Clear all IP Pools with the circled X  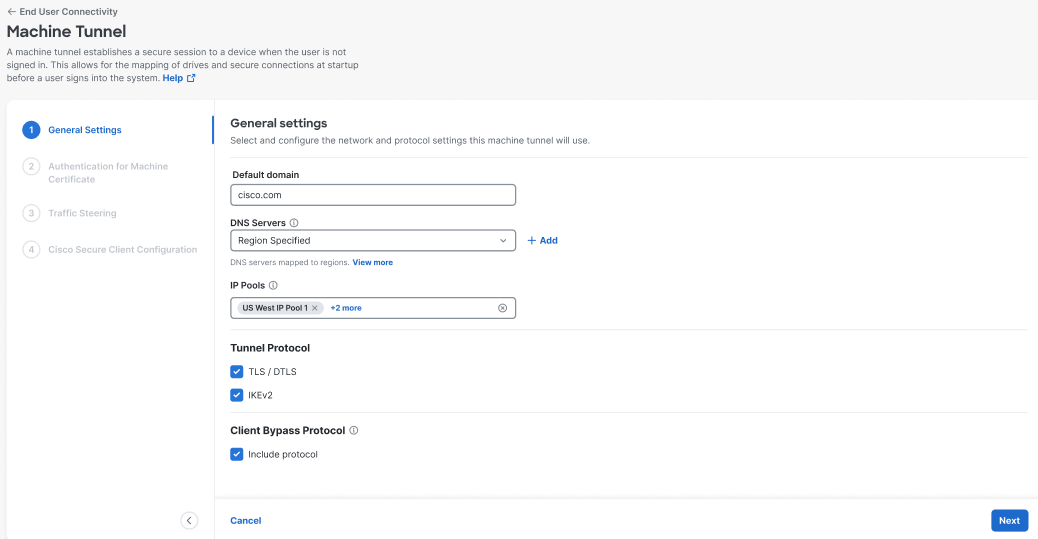502,308
